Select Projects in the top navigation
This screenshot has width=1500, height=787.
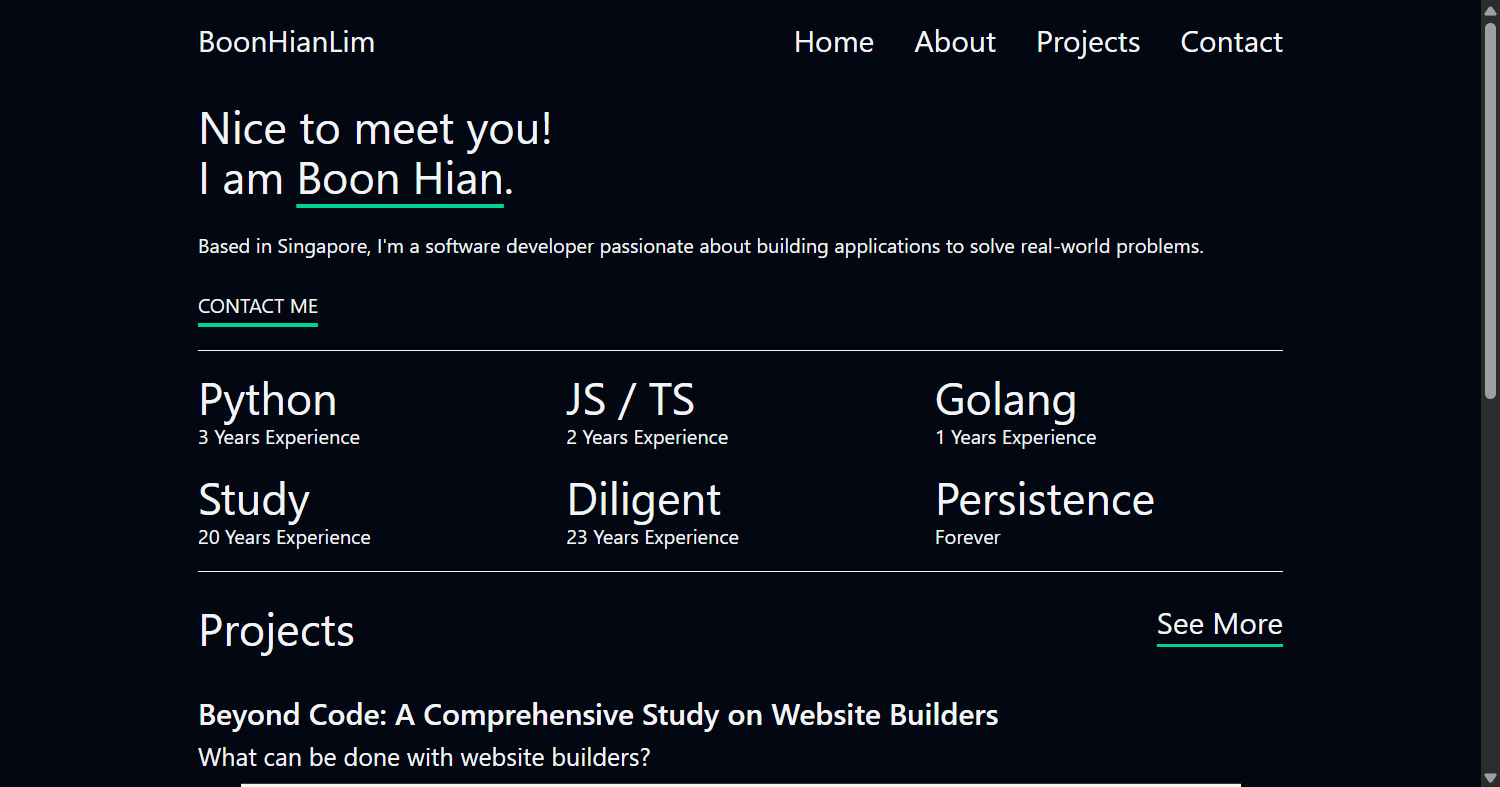[1087, 42]
